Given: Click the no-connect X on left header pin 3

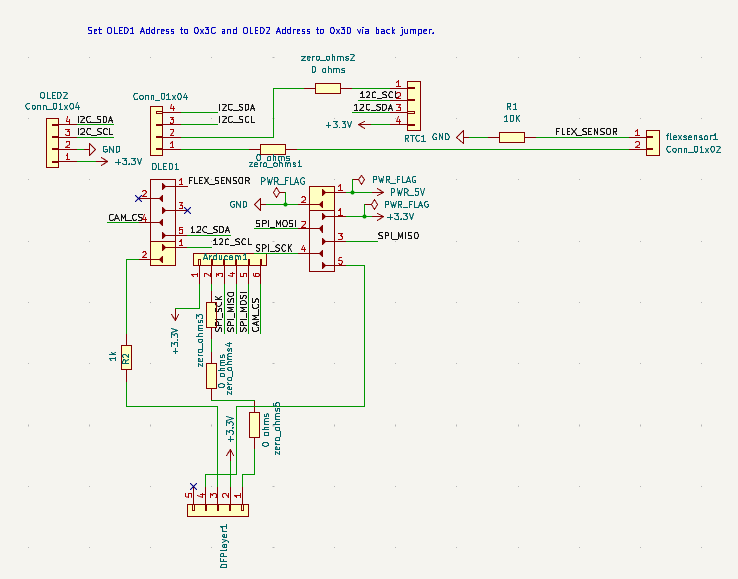Looking at the screenshot, I should pos(187,210).
